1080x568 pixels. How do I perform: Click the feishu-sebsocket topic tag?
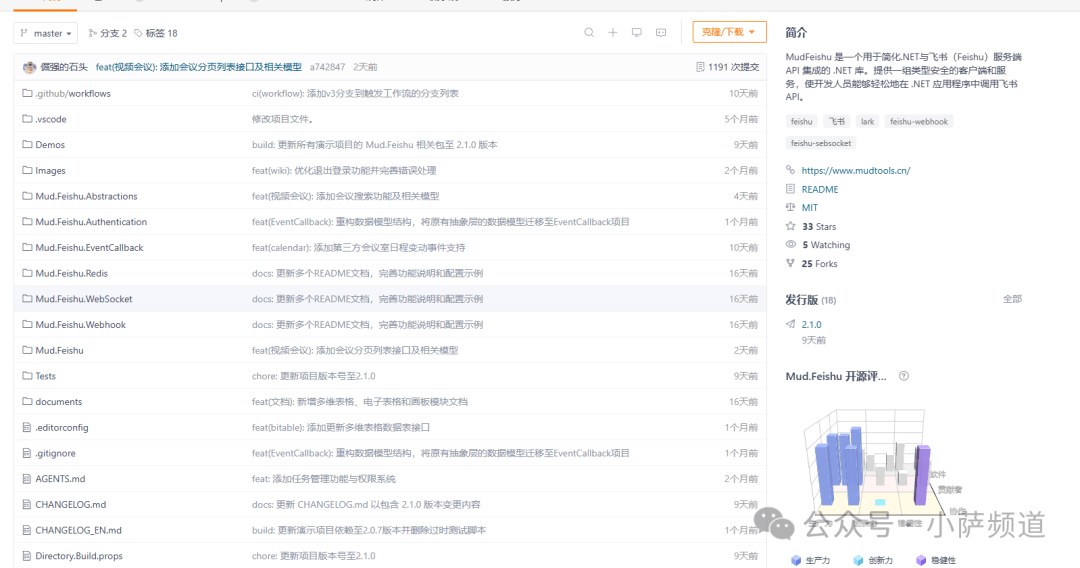[x=820, y=143]
